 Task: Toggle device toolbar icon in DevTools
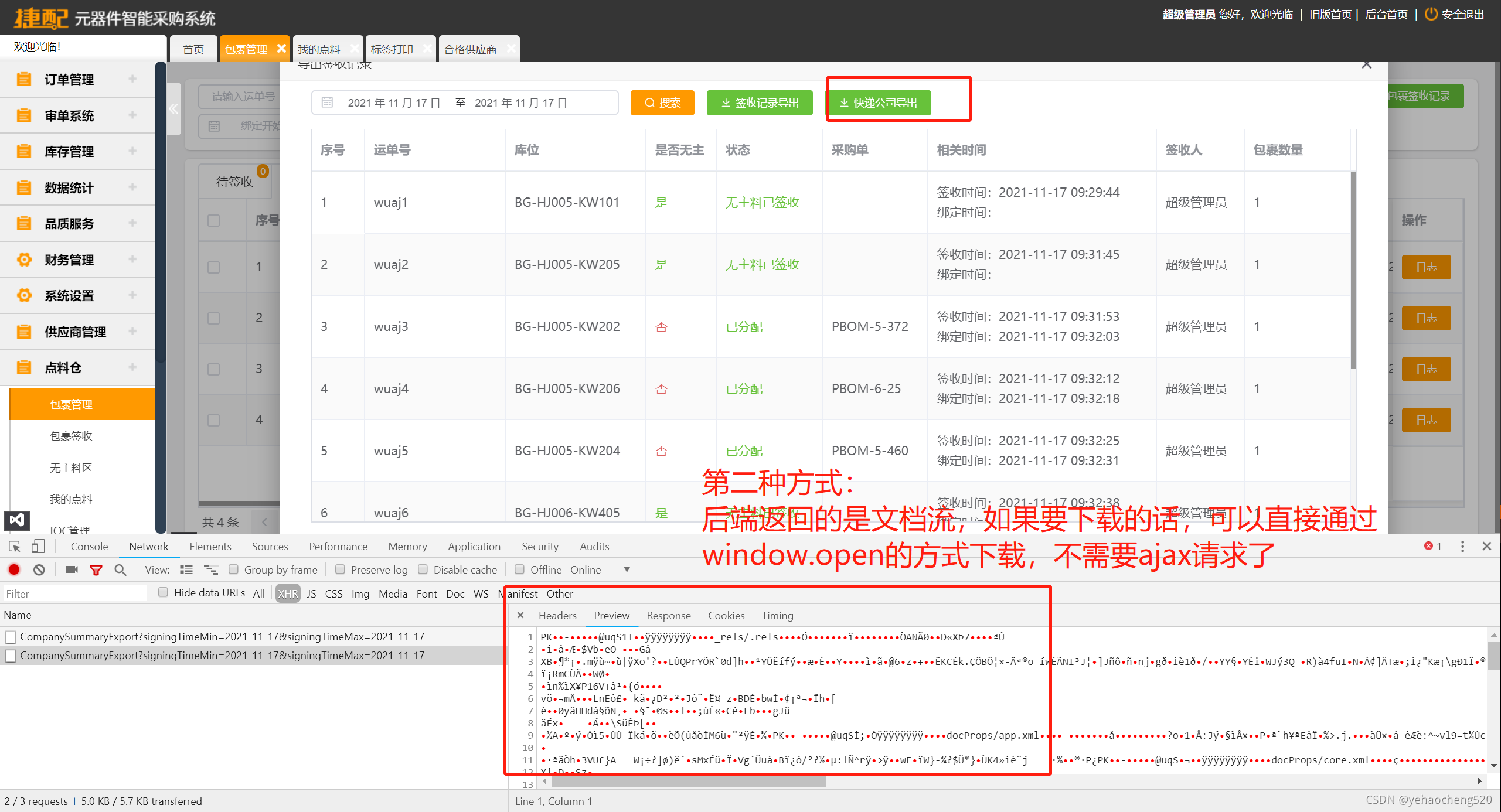point(38,546)
